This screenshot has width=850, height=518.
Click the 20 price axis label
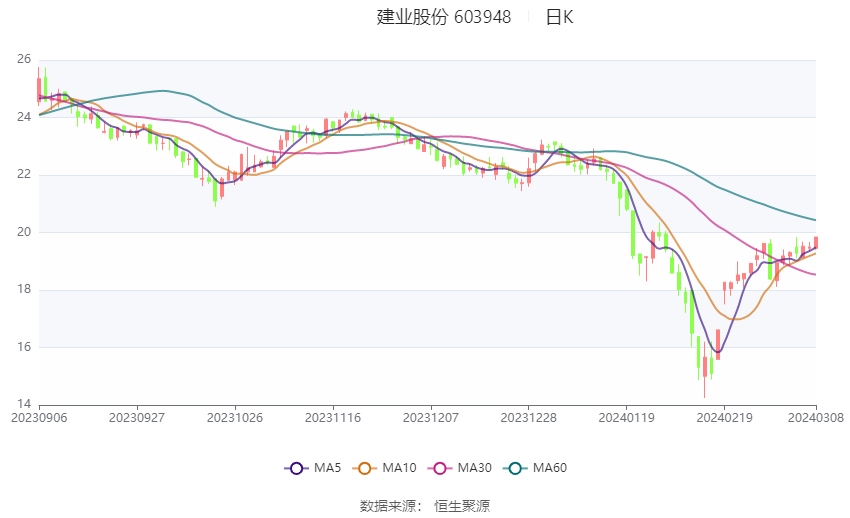coord(24,232)
